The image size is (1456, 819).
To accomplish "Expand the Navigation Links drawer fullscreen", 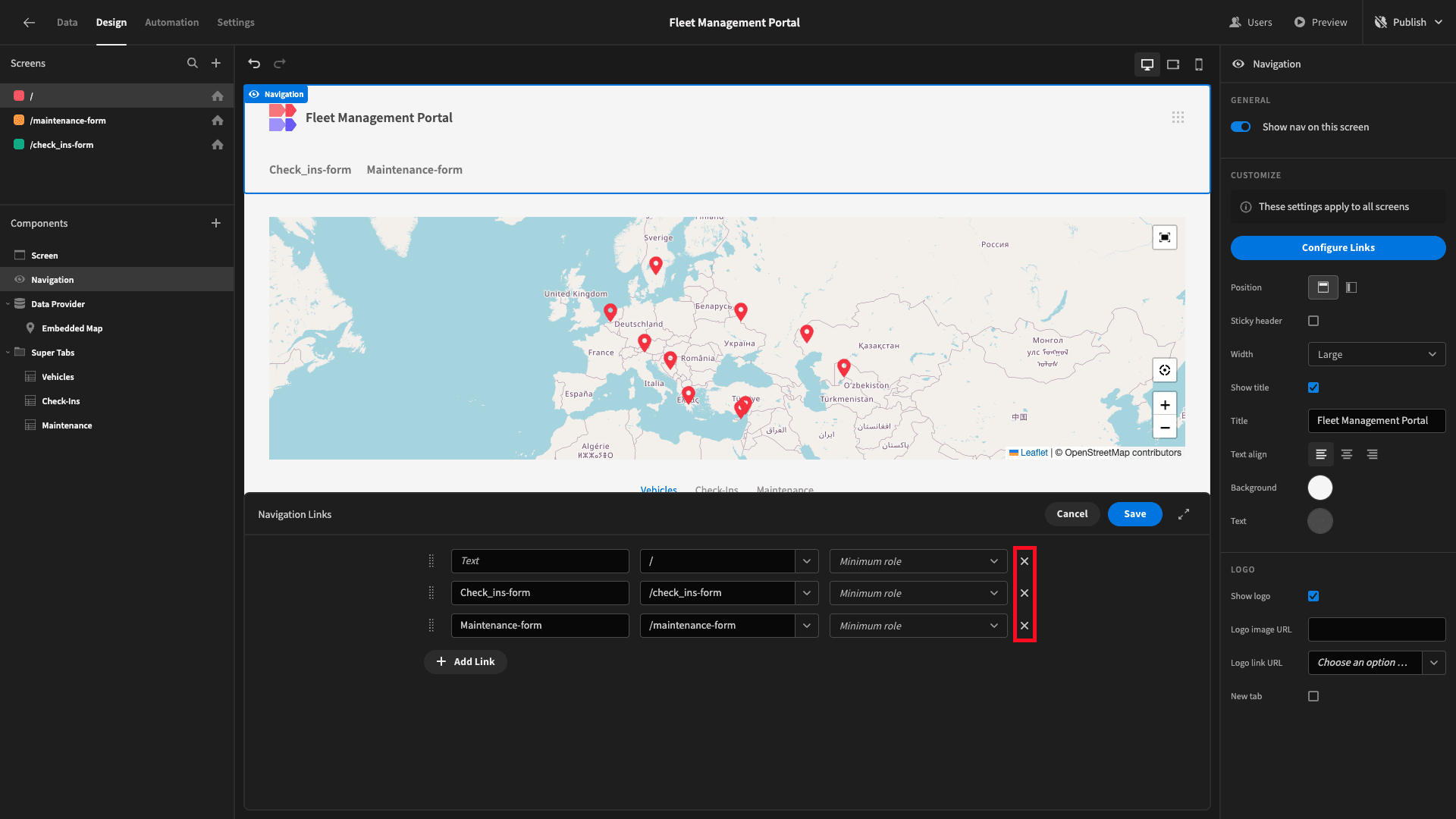I will coord(1184,514).
